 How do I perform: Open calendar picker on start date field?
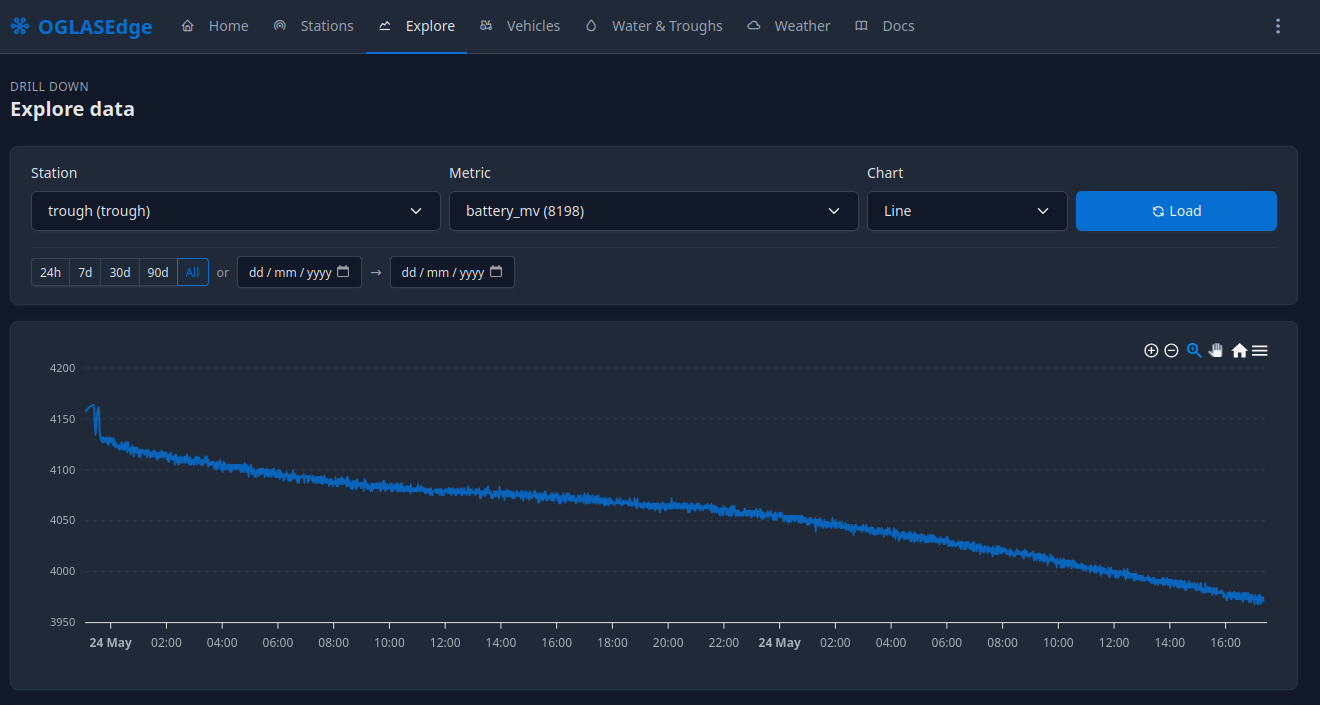coord(343,272)
